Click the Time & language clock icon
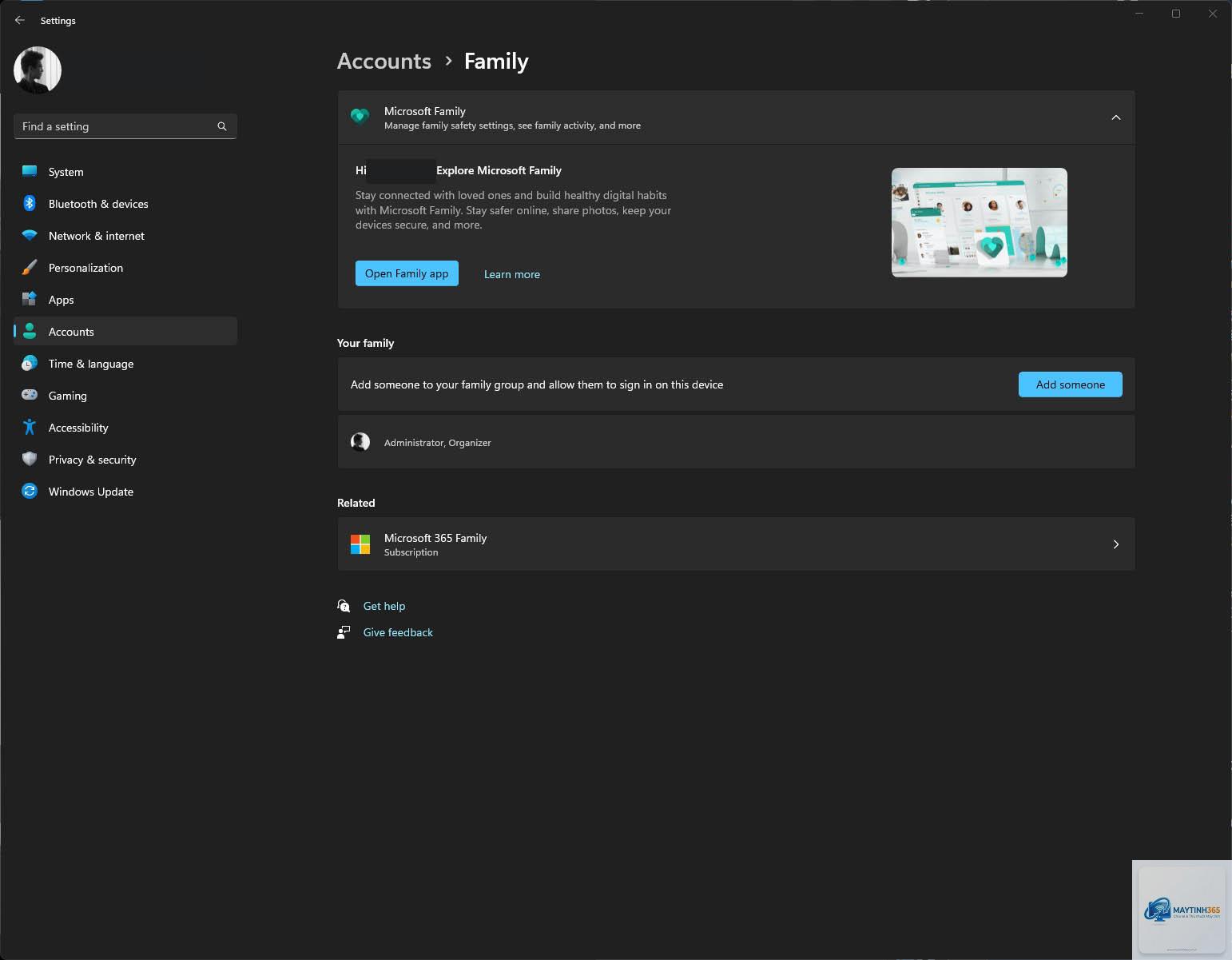The image size is (1232, 960). (30, 363)
